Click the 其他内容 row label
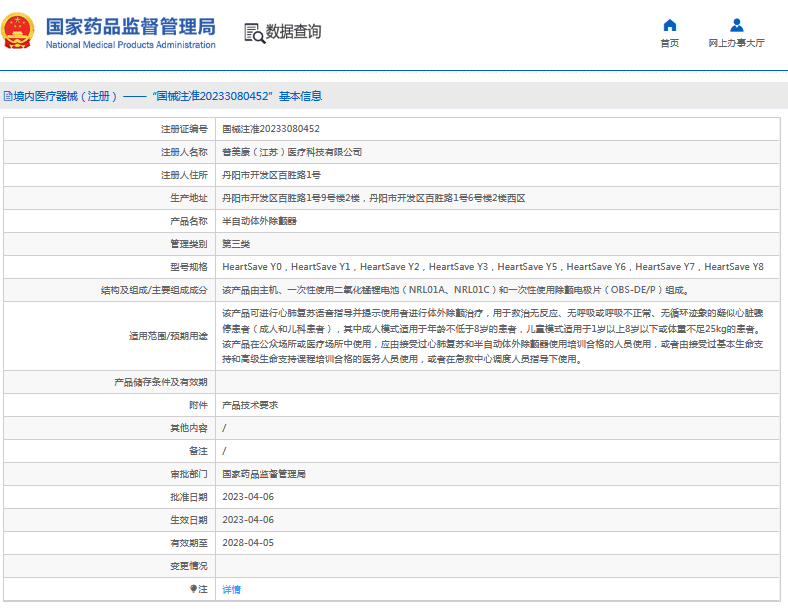Viewport: 788px width, 609px height. point(188,428)
